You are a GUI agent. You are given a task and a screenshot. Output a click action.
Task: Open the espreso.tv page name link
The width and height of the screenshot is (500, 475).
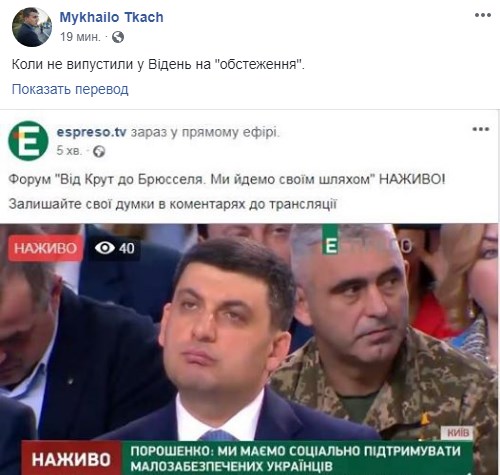[x=91, y=132]
